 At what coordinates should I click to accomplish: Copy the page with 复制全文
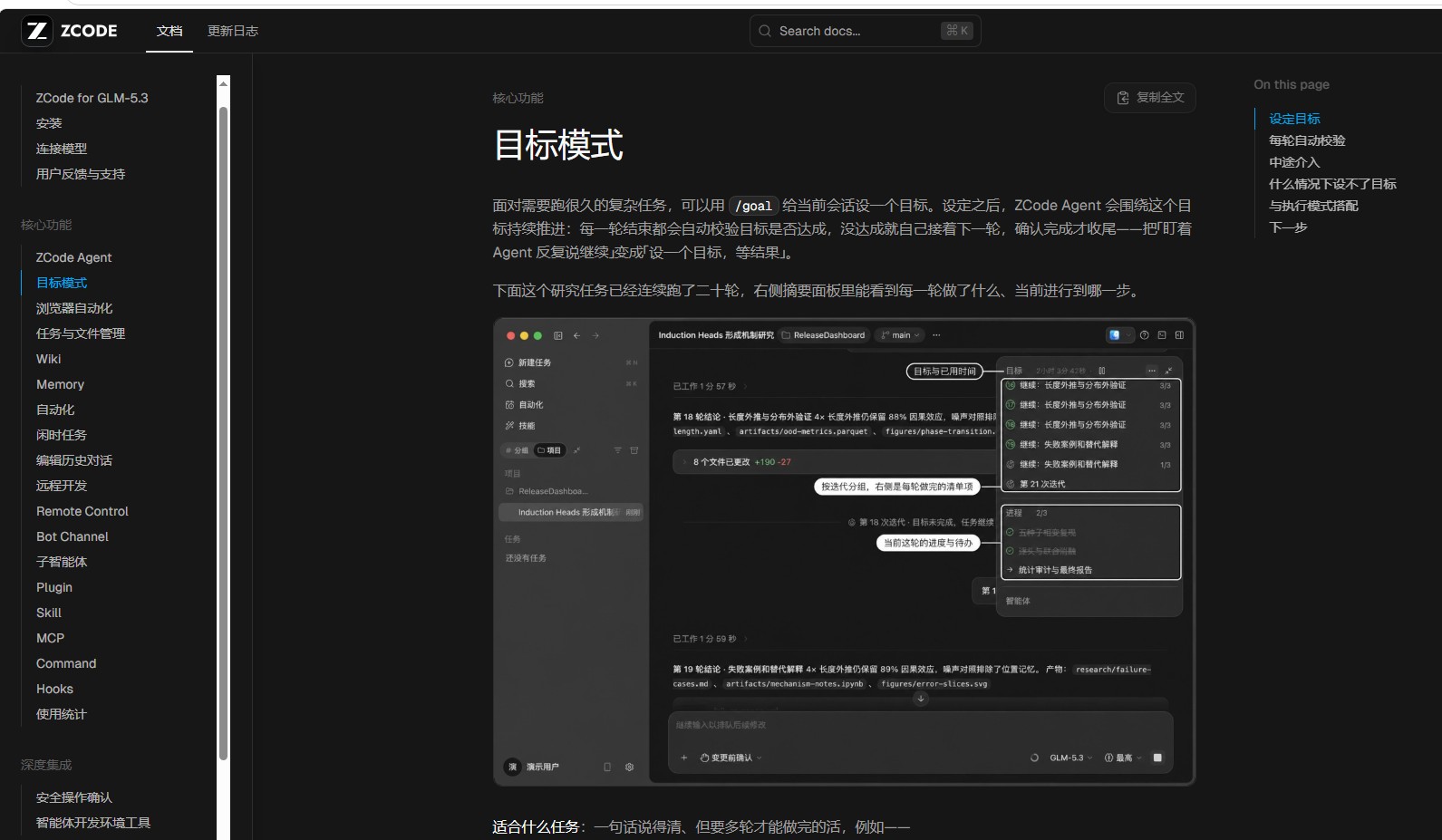click(x=1150, y=98)
